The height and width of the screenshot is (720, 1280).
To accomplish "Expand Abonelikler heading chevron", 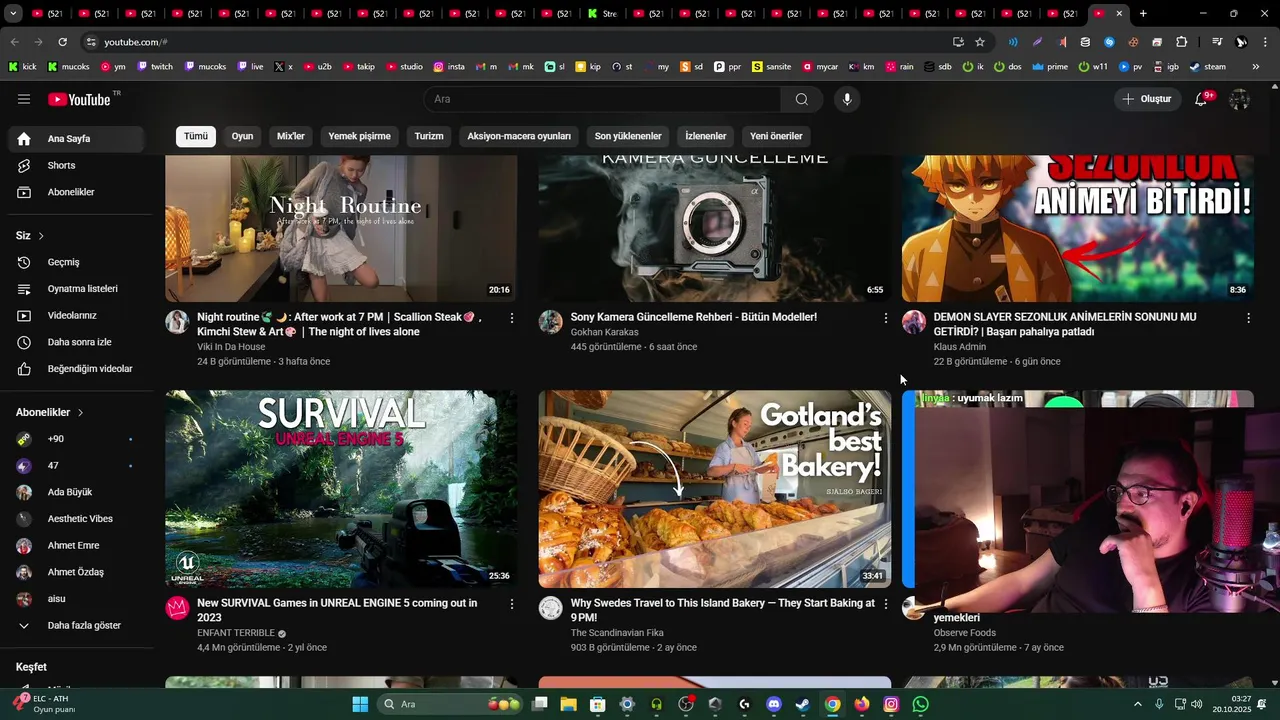I will click(80, 412).
